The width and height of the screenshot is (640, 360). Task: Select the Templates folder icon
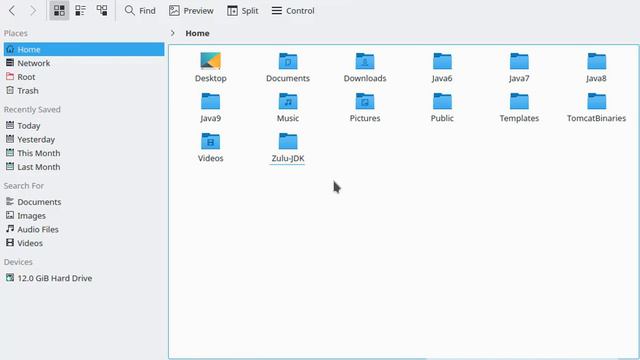[519, 101]
